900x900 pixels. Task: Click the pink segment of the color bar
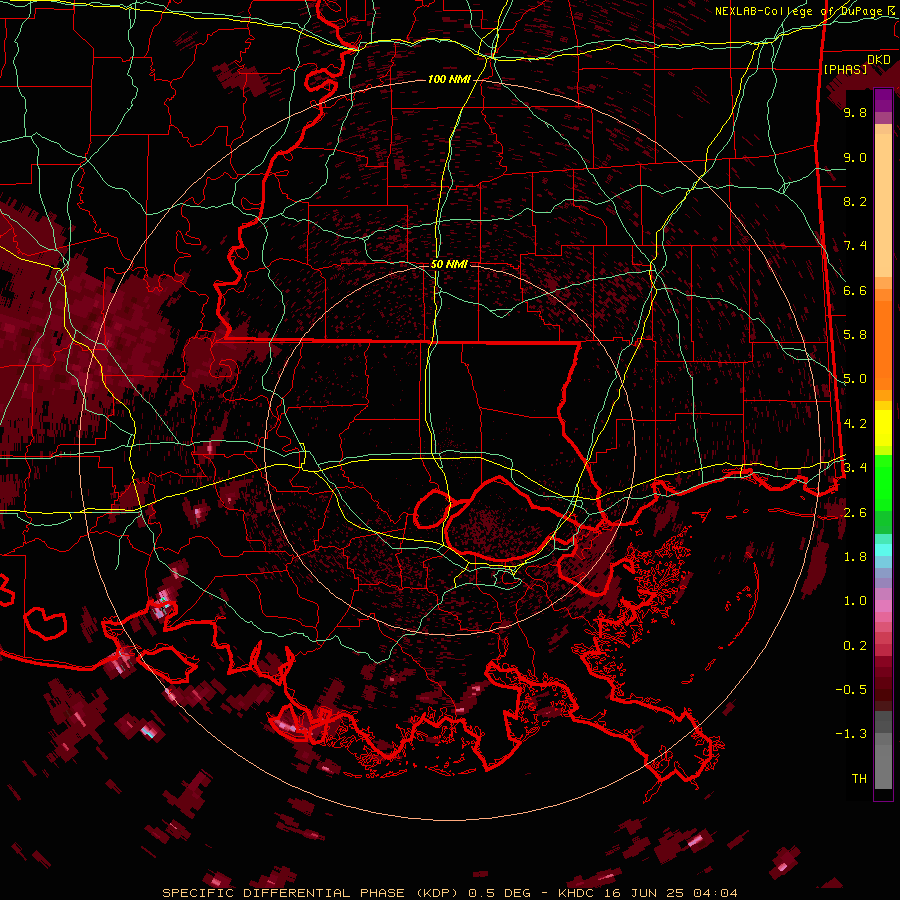[x=883, y=606]
